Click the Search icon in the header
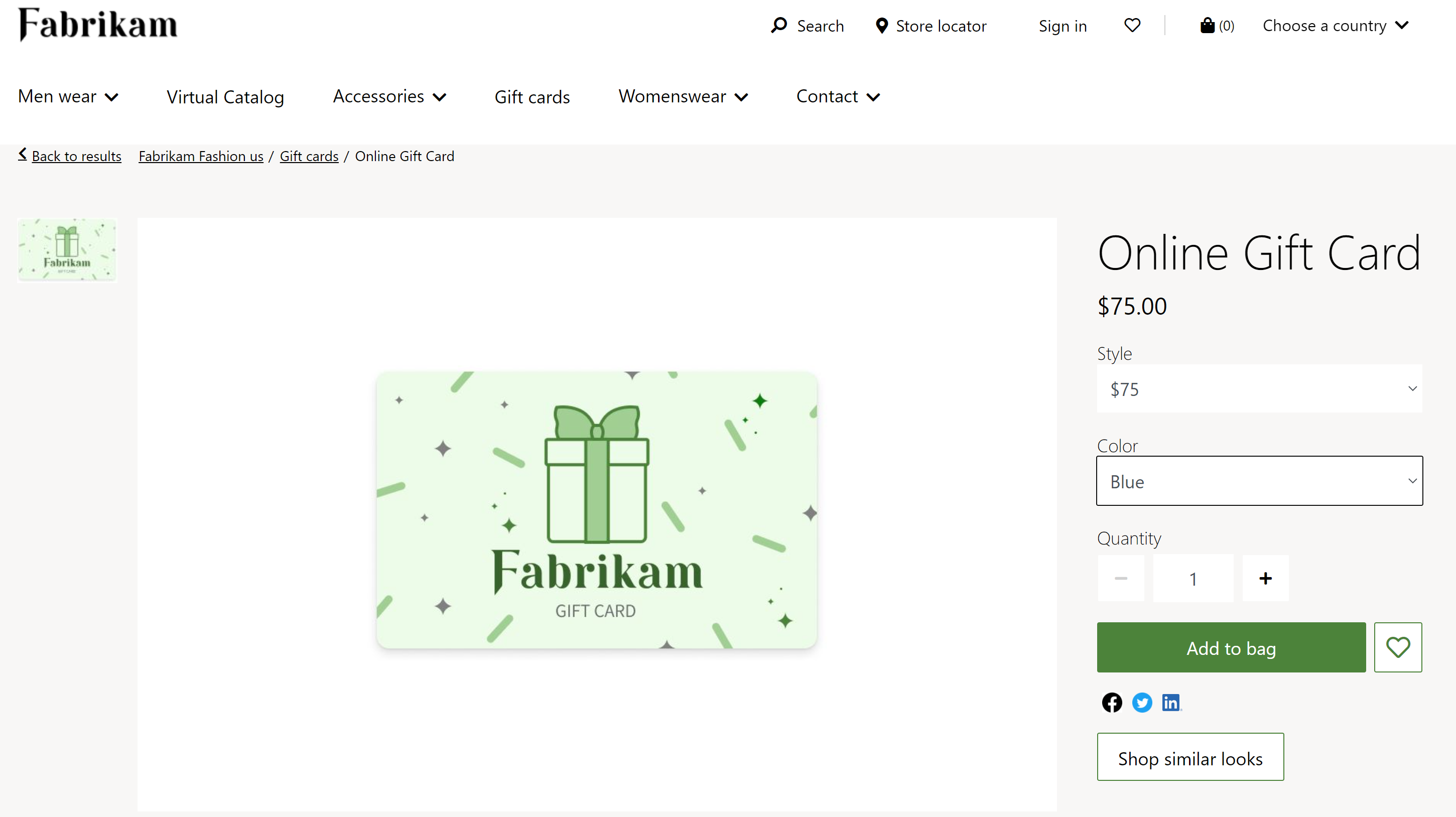 (x=779, y=25)
